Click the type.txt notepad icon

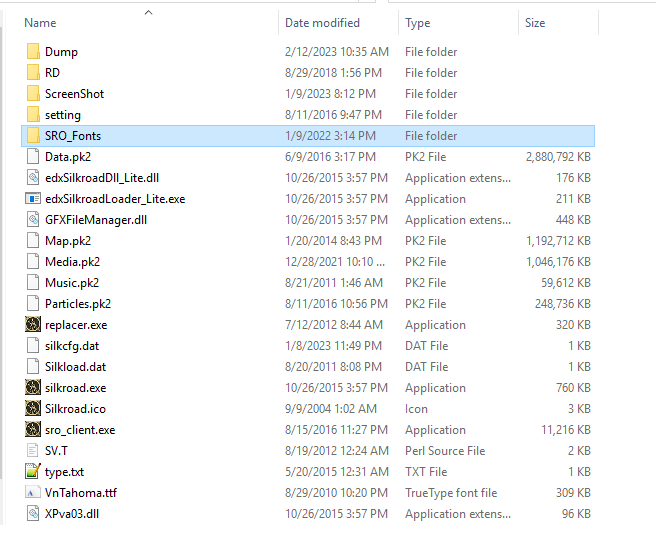(33, 471)
